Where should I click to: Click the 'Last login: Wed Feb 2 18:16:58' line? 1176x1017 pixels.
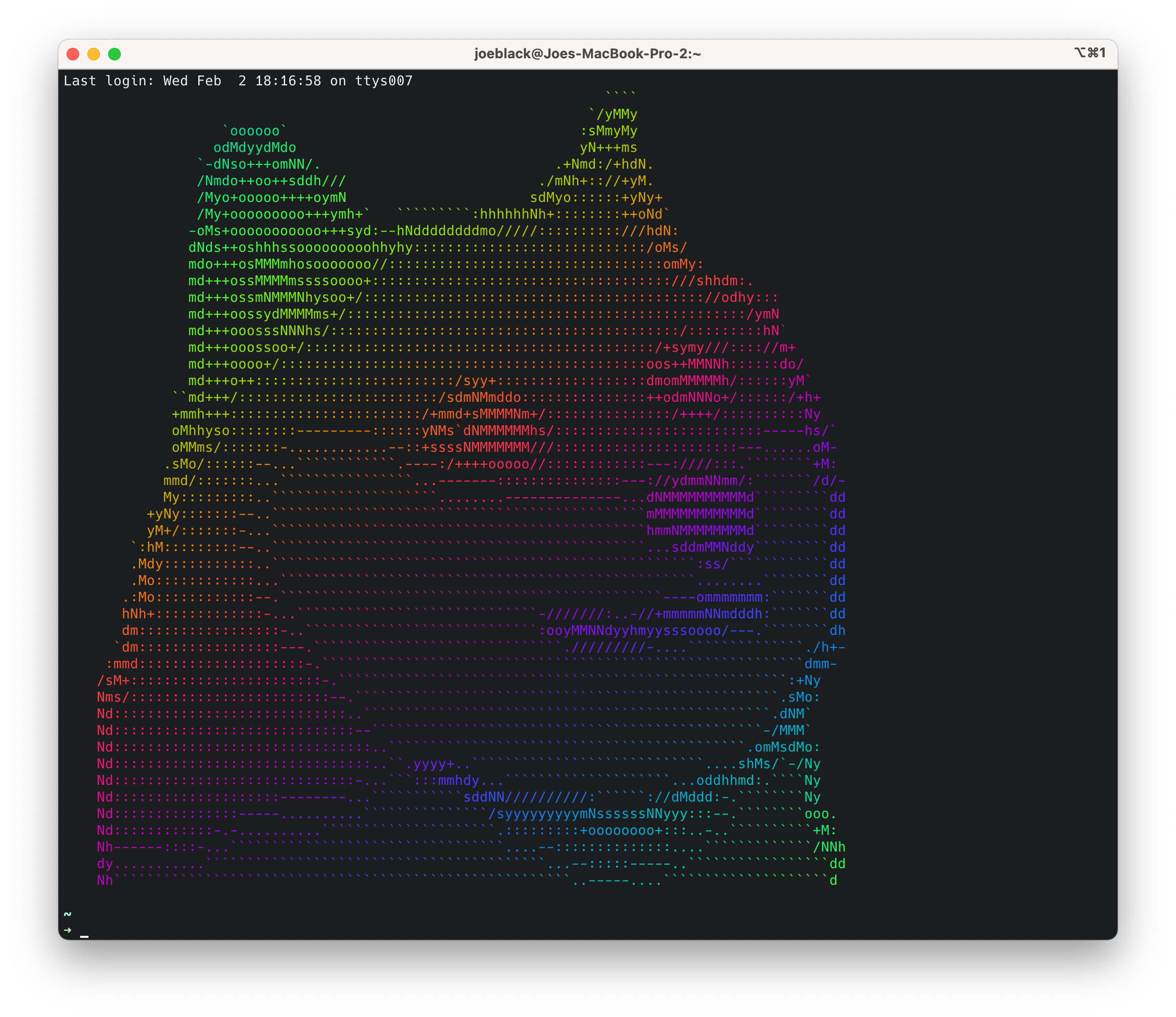point(238,81)
